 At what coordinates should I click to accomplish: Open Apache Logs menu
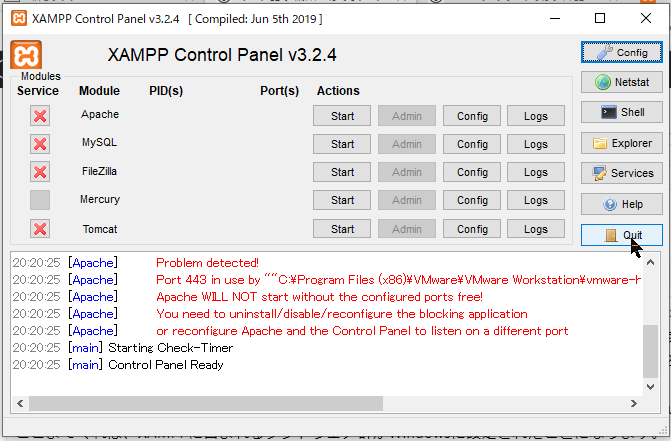click(x=536, y=116)
